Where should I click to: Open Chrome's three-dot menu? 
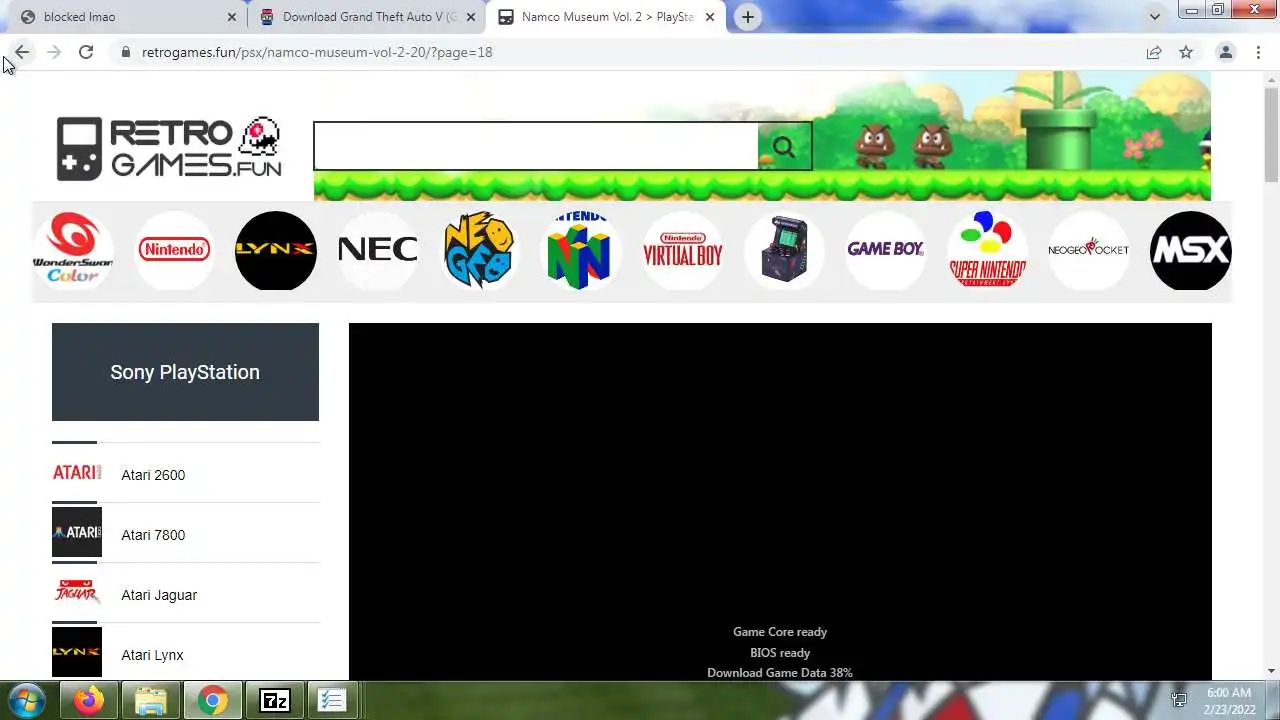pos(1258,52)
